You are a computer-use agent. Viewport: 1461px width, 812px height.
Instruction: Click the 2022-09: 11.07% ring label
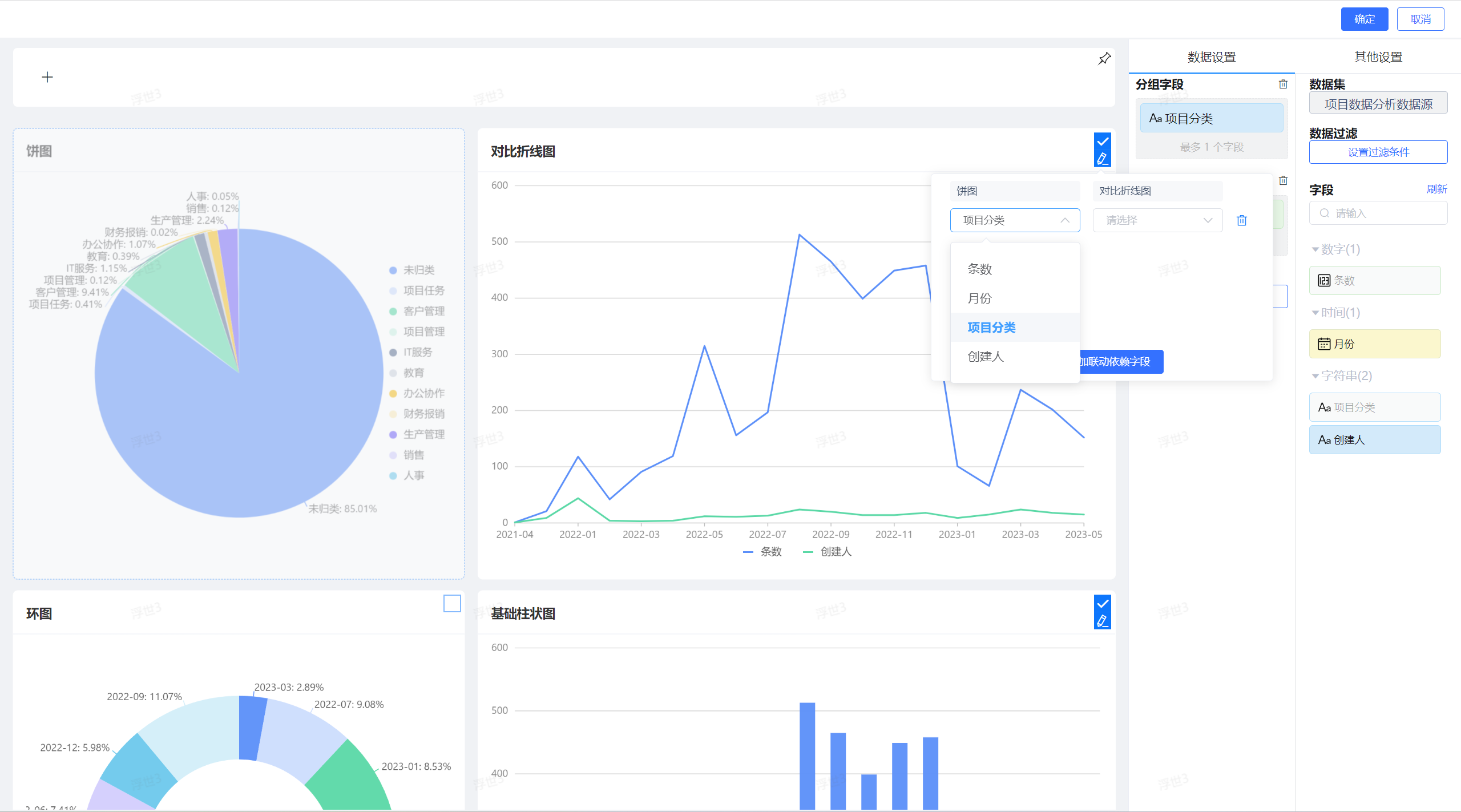coord(144,697)
